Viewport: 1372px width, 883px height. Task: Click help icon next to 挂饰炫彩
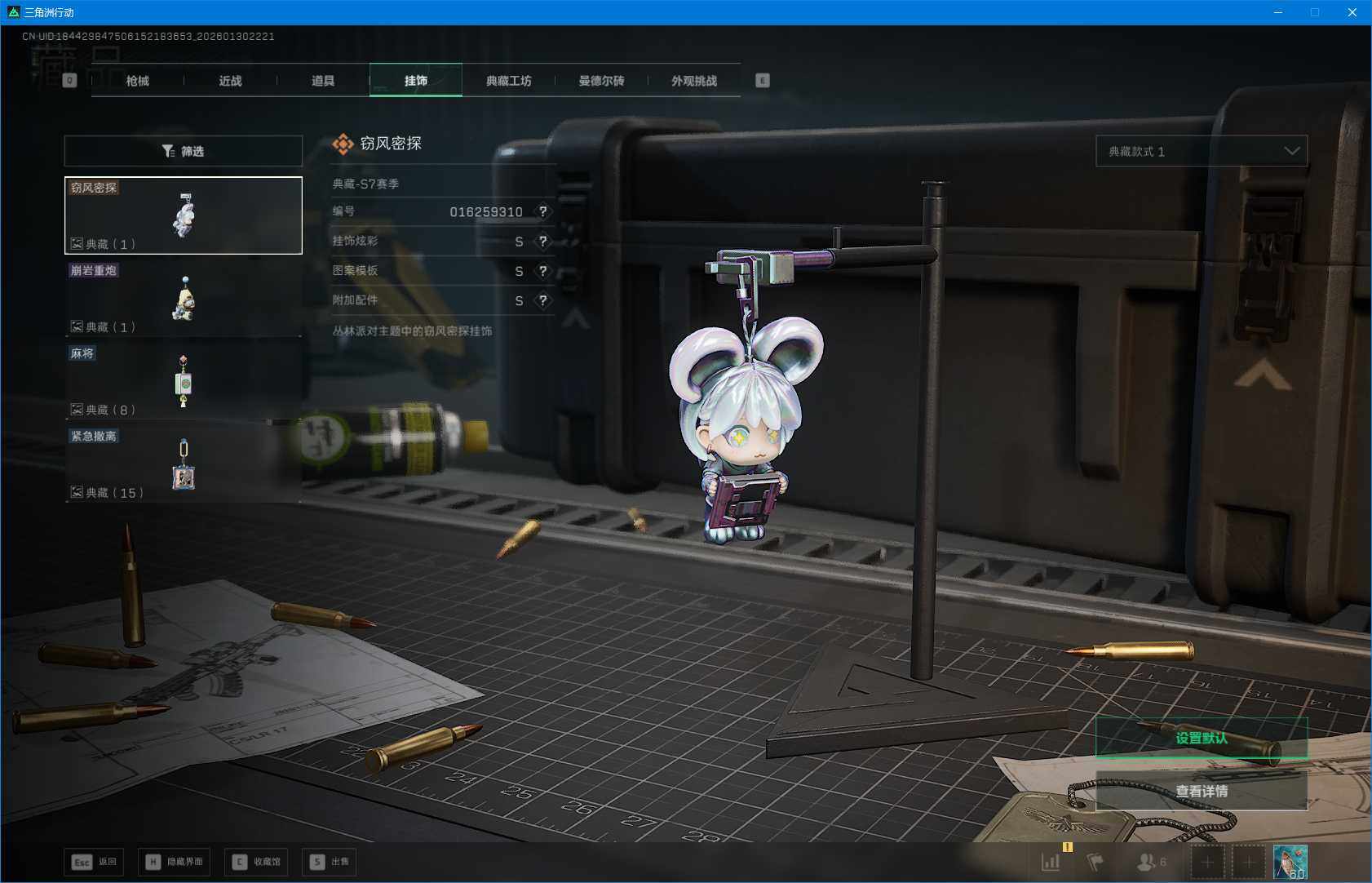543,242
